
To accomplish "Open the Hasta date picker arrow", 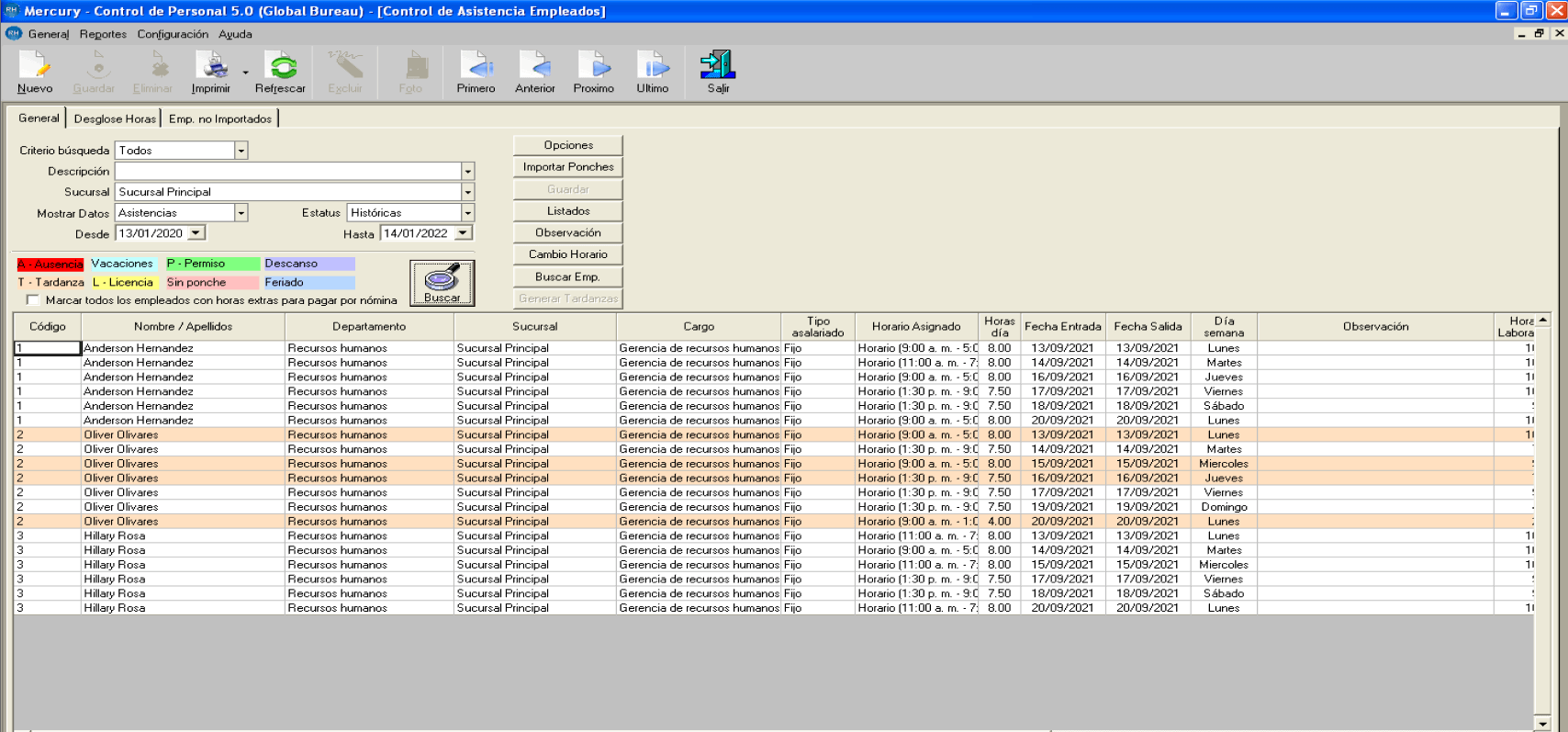I will [464, 233].
